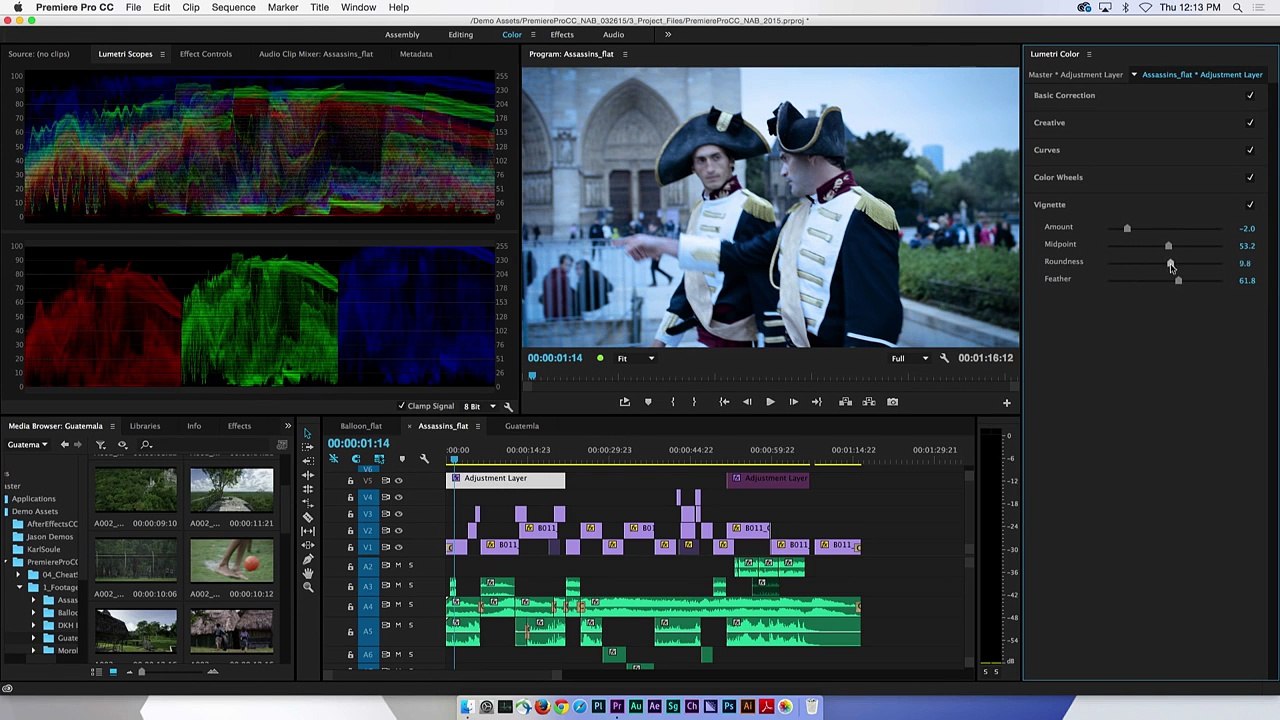
Task: Select the Slip tool
Action: [308, 531]
